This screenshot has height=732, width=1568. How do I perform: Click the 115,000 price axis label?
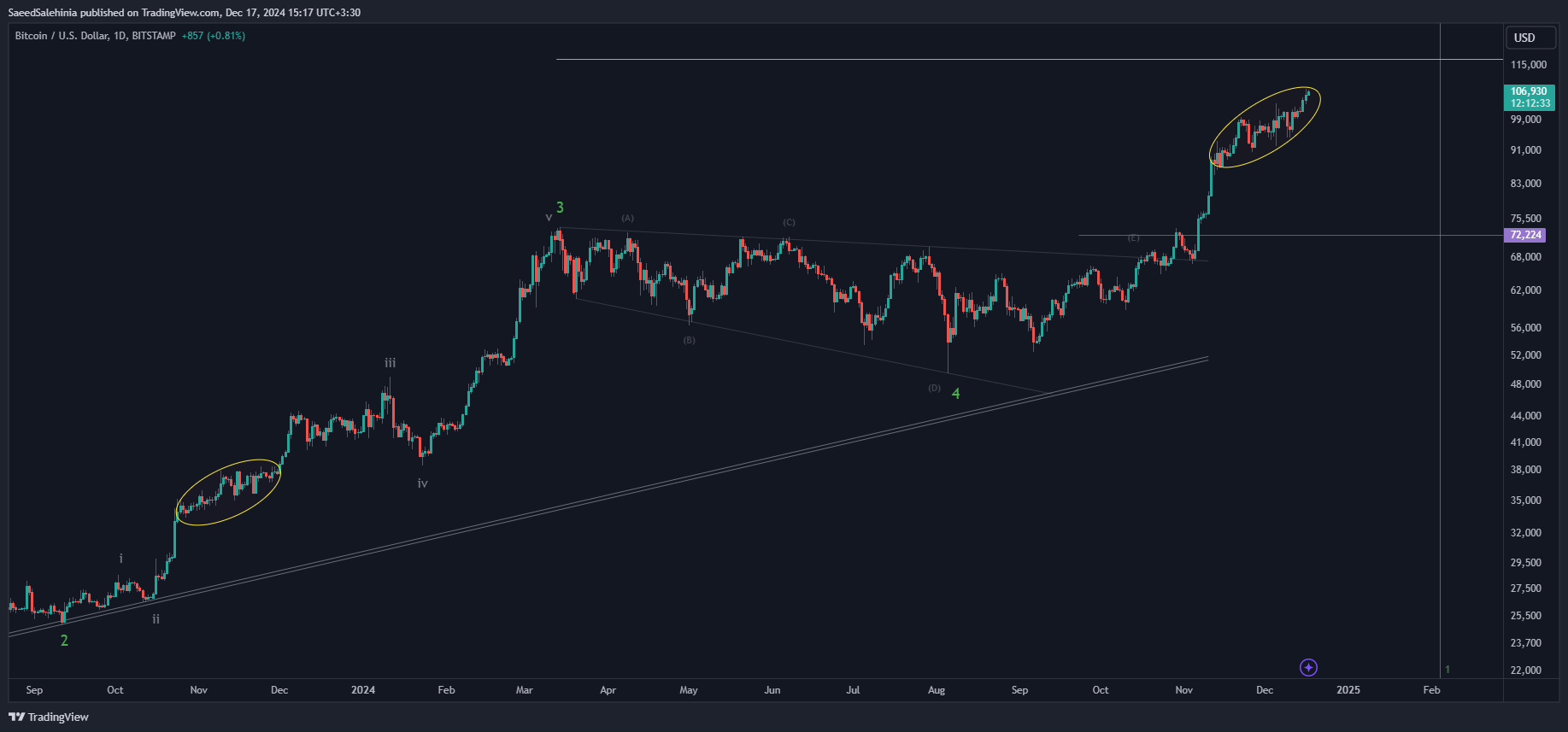(1529, 65)
